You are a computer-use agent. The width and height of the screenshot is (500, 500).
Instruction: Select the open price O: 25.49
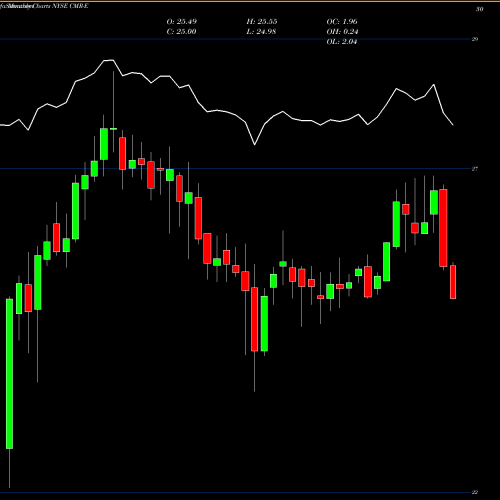(182, 22)
